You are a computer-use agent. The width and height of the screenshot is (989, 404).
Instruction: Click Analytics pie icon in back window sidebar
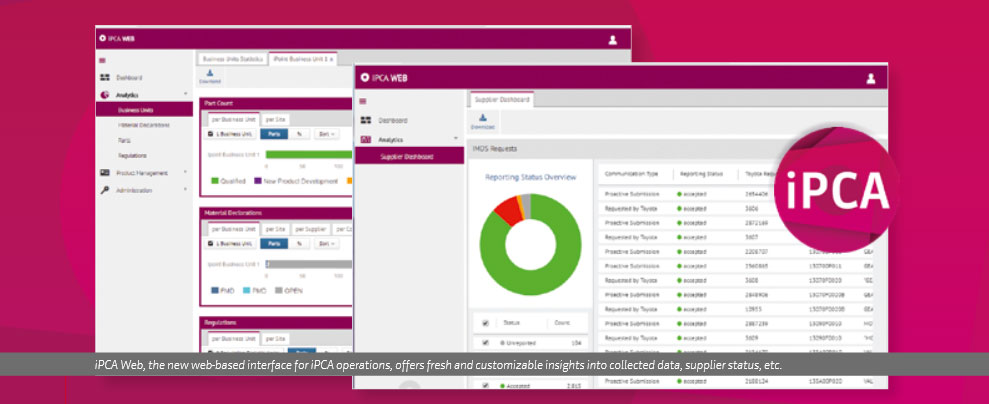[105, 95]
